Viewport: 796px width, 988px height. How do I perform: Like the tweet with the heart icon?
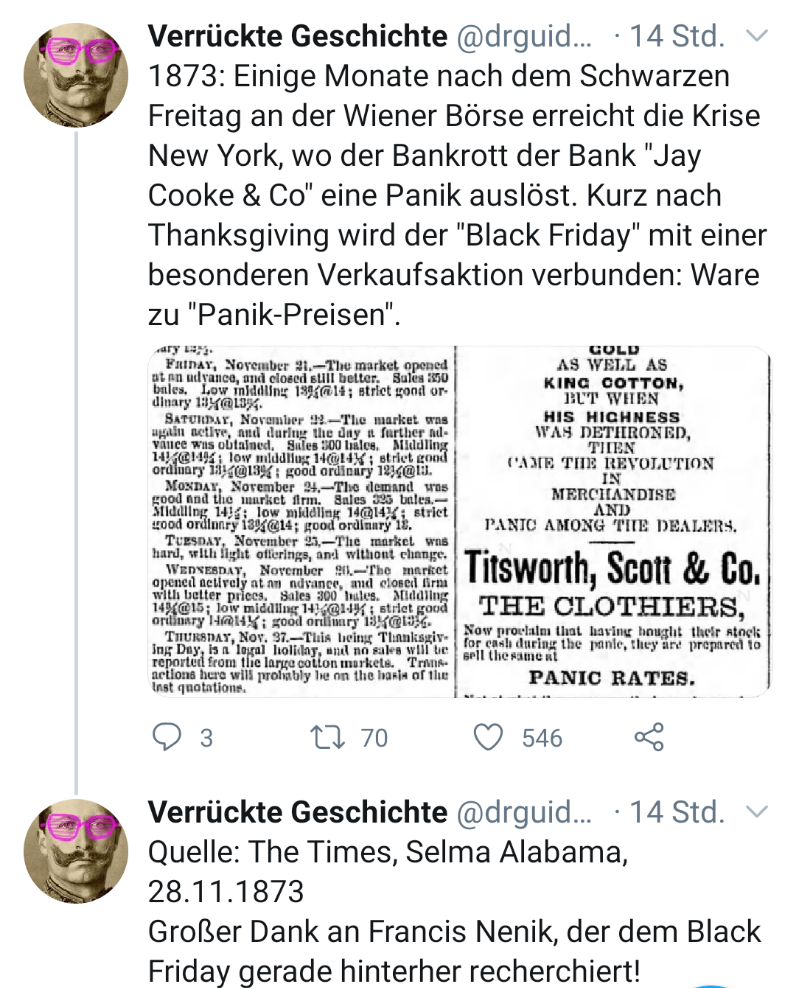488,738
